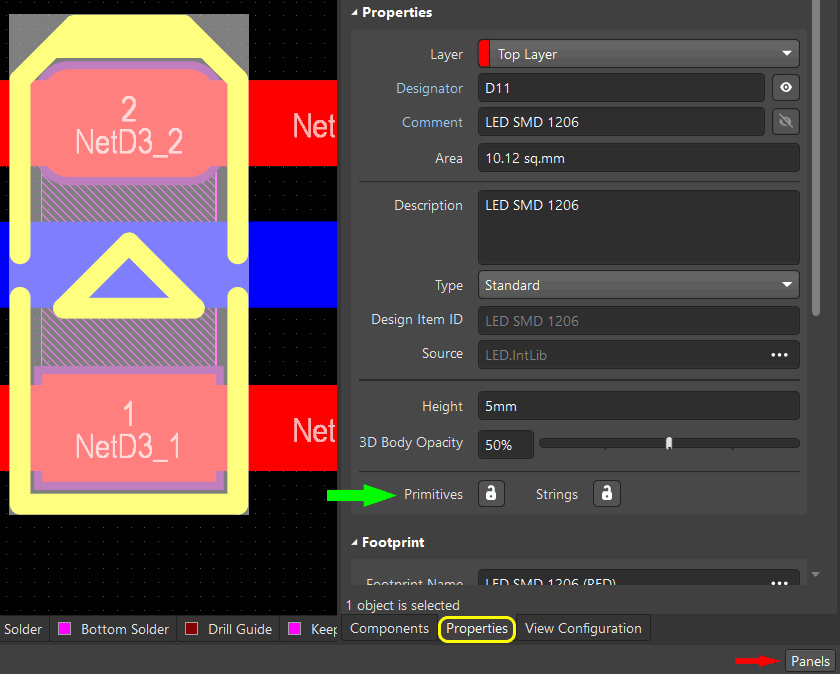Screen dimensions: 840x674
Task: Switch to the Properties tab
Action: pyautogui.click(x=477, y=629)
